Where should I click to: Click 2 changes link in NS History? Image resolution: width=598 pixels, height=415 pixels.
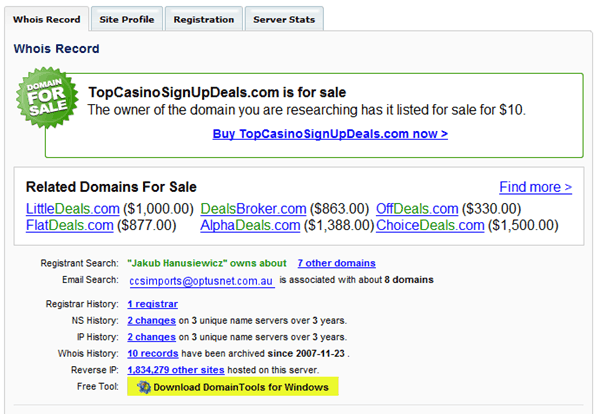(x=151, y=320)
